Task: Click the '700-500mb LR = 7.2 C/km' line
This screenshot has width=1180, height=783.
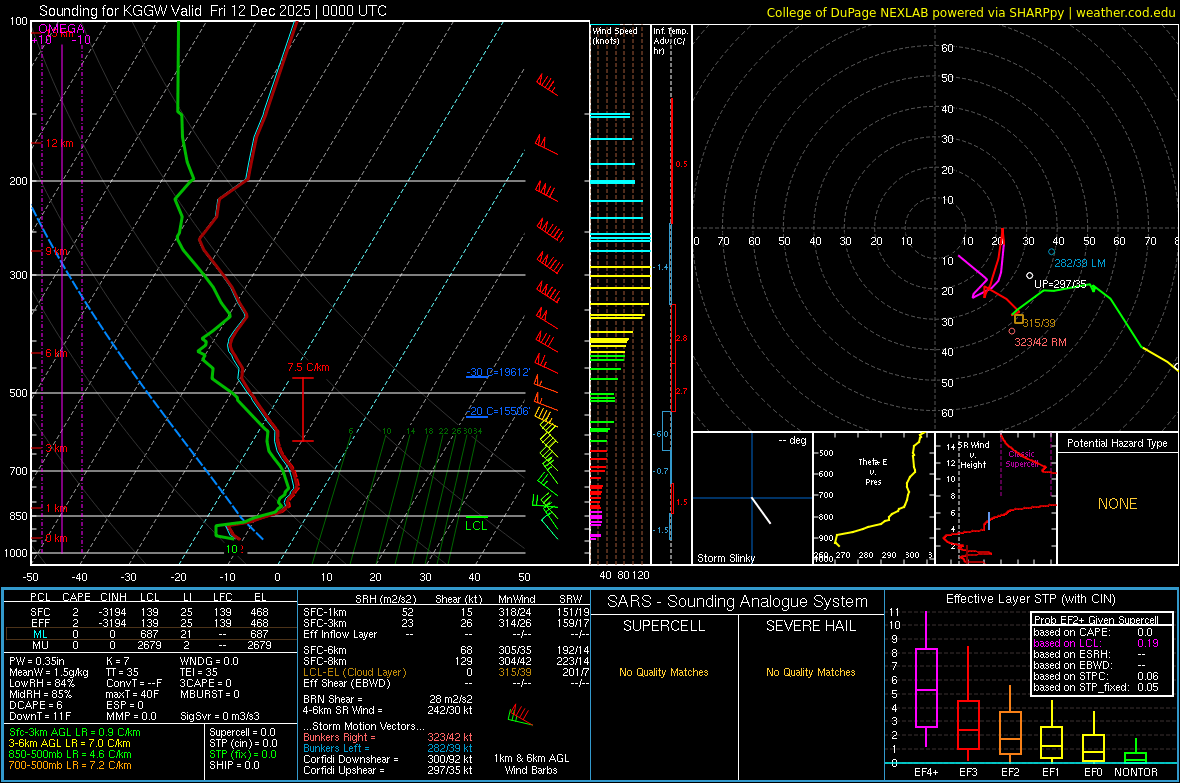Action: point(70,765)
